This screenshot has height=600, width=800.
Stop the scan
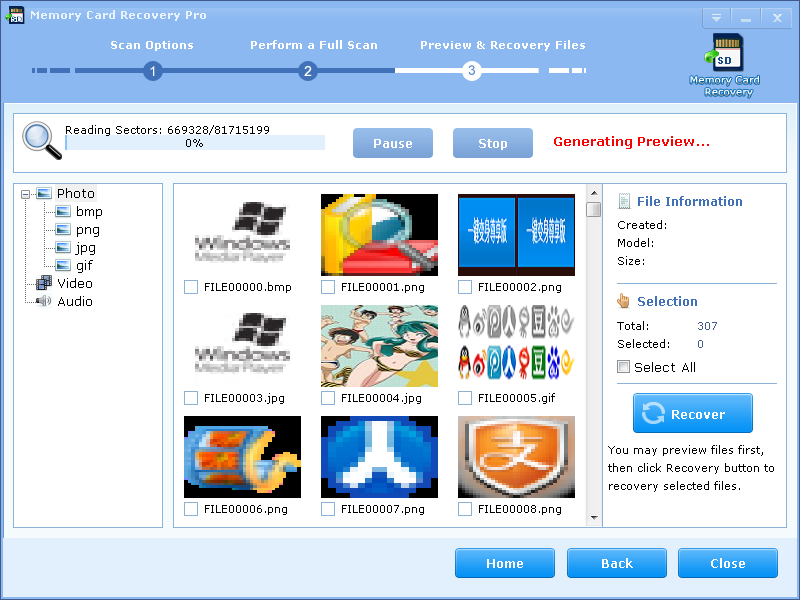pyautogui.click(x=493, y=143)
